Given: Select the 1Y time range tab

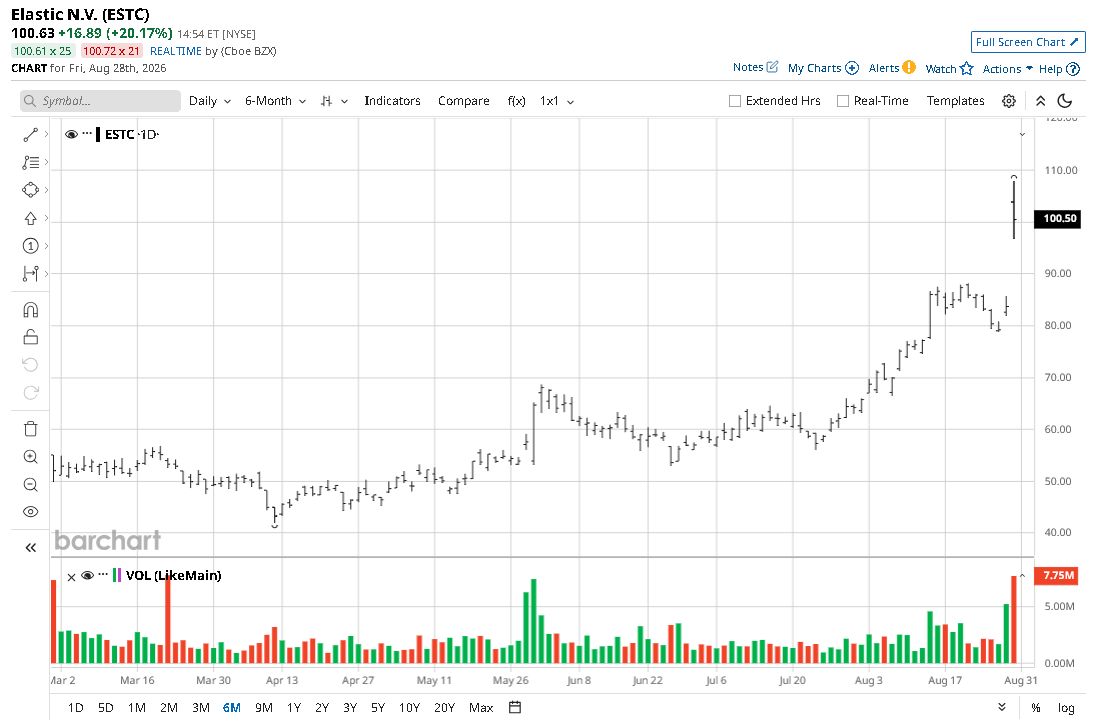Looking at the screenshot, I should coord(294,707).
